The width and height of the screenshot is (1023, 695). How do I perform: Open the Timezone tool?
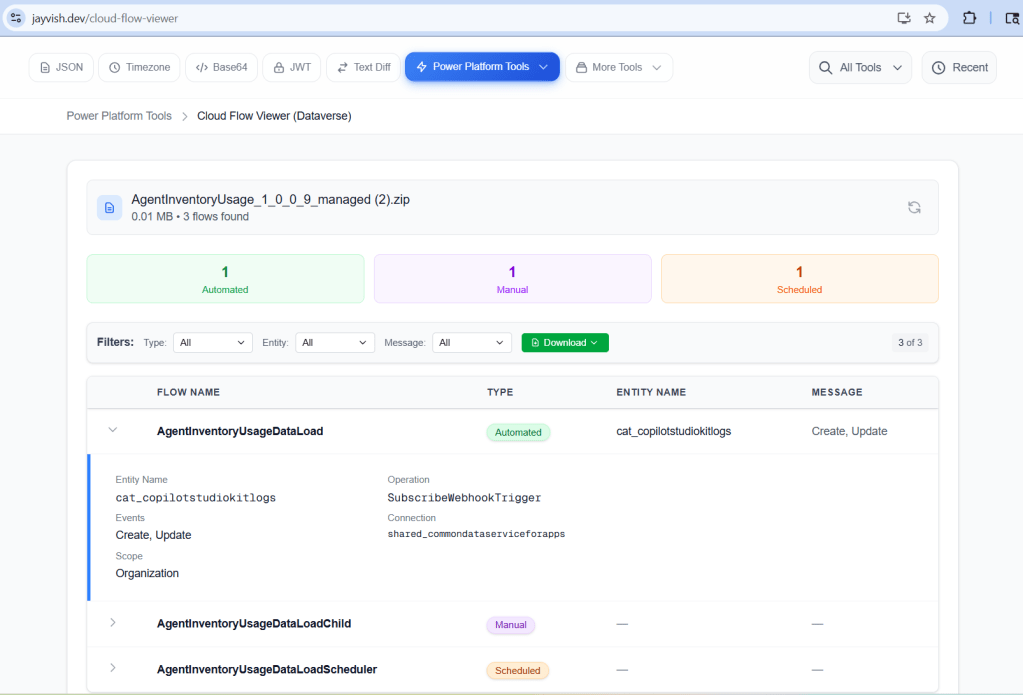[139, 67]
